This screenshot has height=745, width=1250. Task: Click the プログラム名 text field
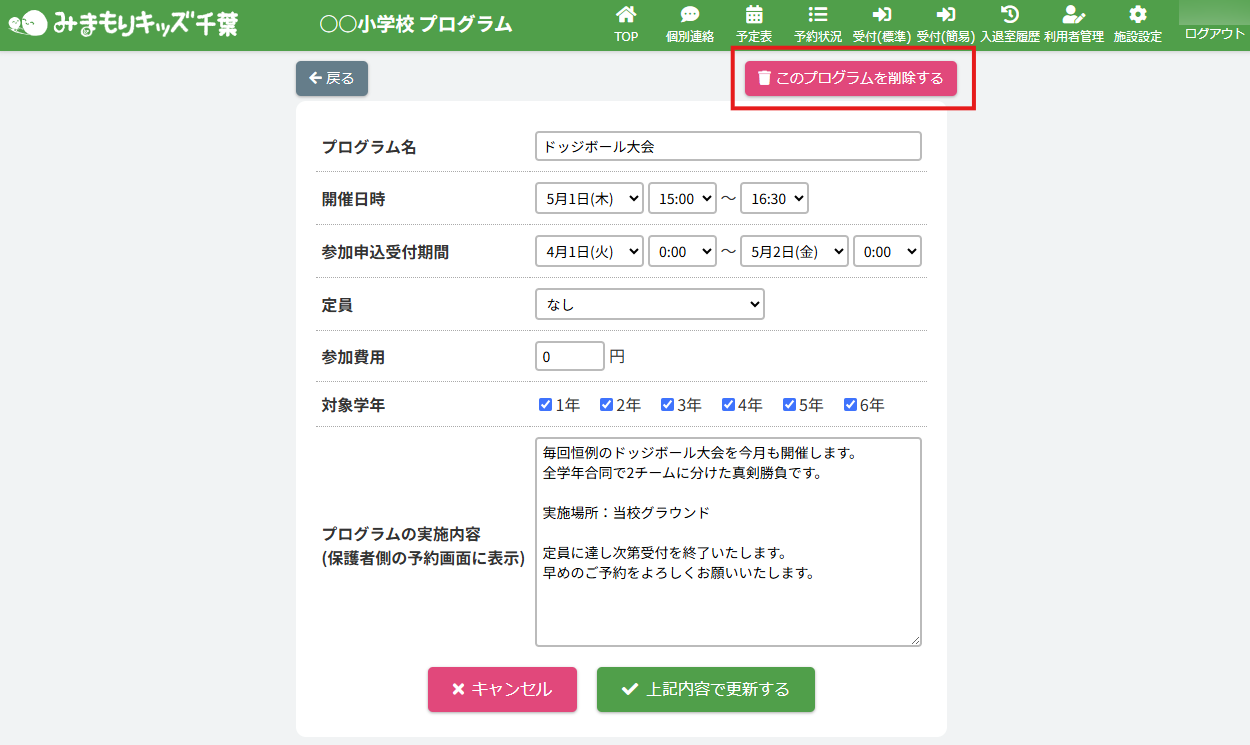727,146
